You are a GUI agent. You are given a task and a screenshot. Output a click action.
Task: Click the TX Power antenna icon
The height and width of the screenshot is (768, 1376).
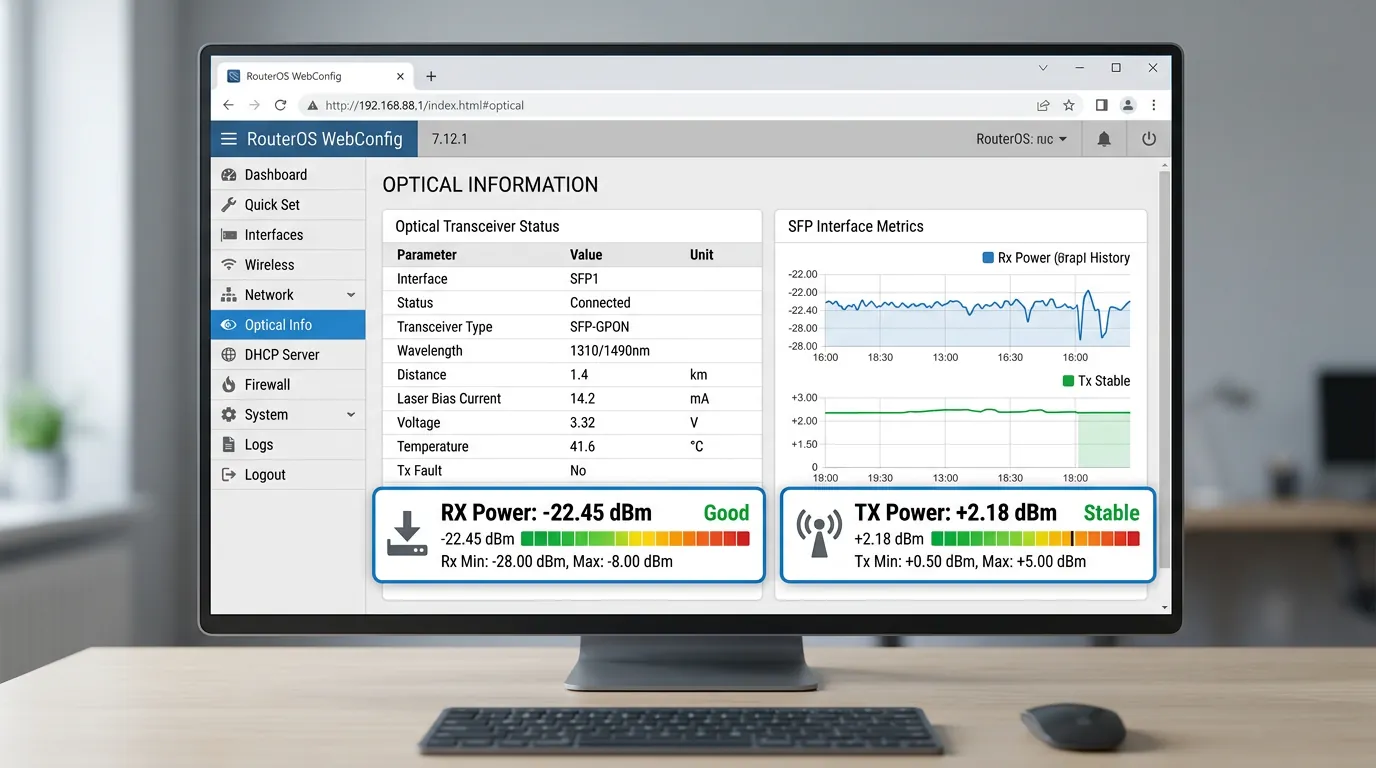click(817, 535)
